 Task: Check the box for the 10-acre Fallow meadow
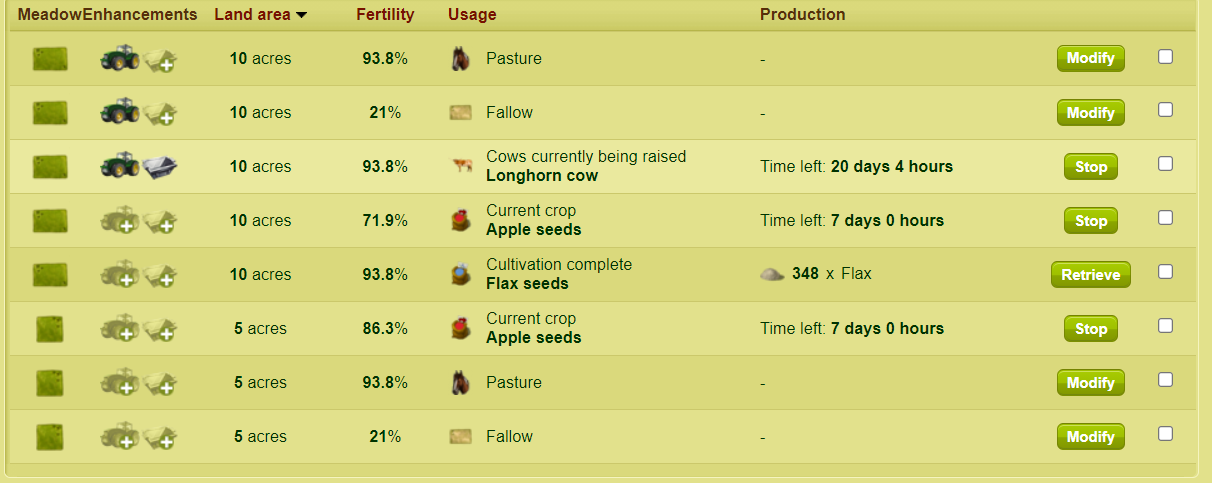[1165, 110]
